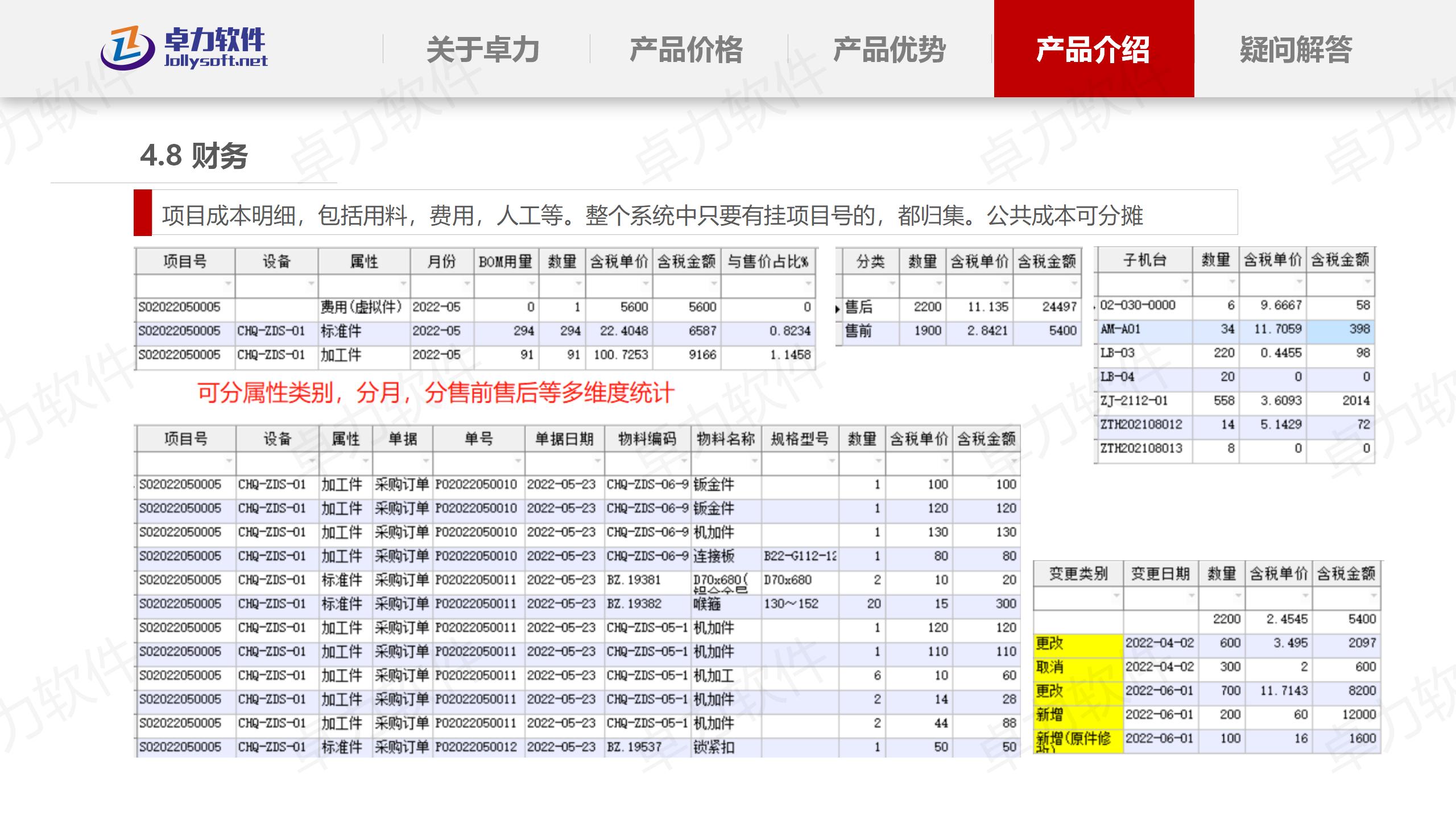The height and width of the screenshot is (819, 1456).
Task: Select the 产品介绍 tab
Action: (1094, 49)
